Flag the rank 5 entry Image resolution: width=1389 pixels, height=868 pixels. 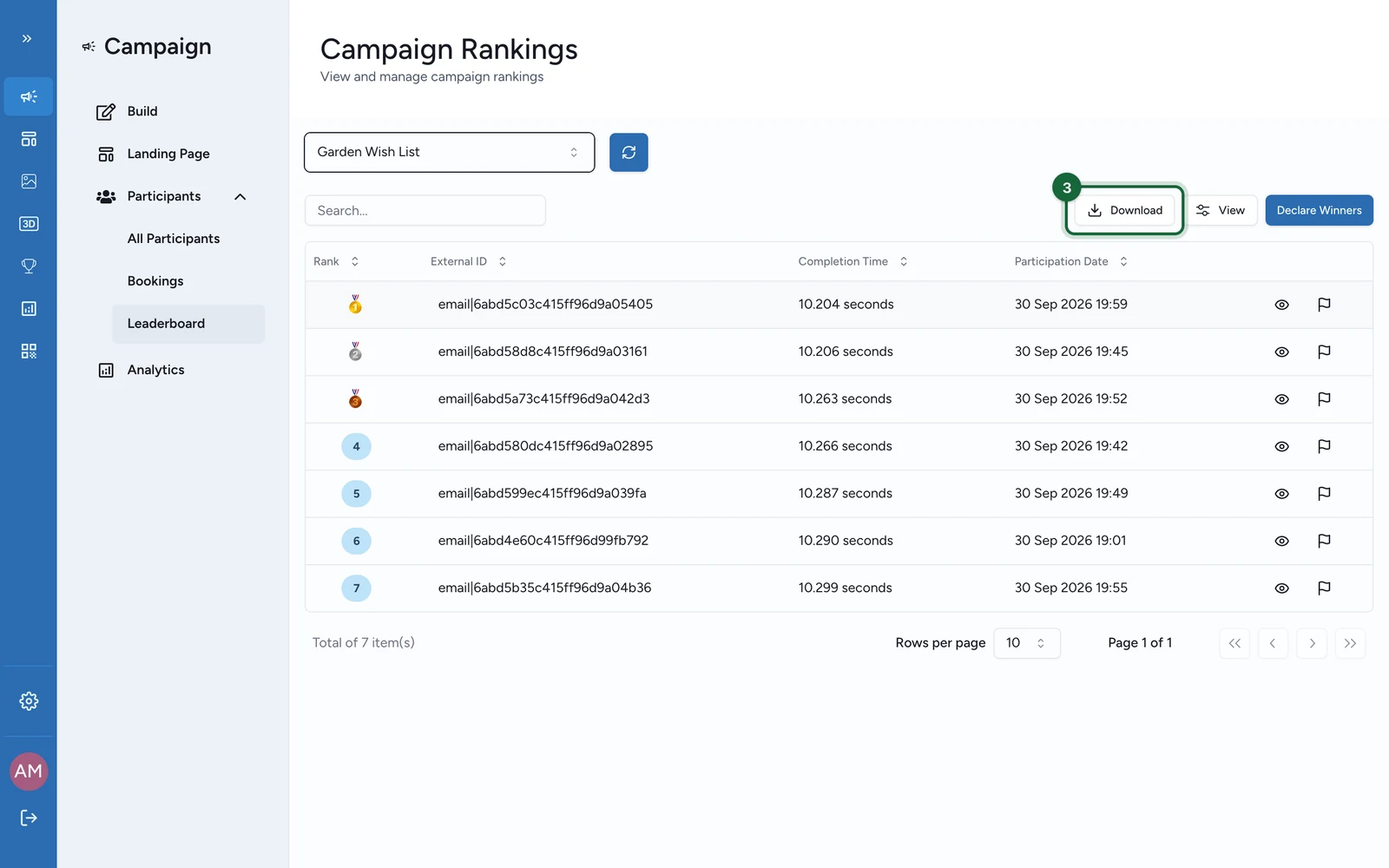click(x=1324, y=494)
